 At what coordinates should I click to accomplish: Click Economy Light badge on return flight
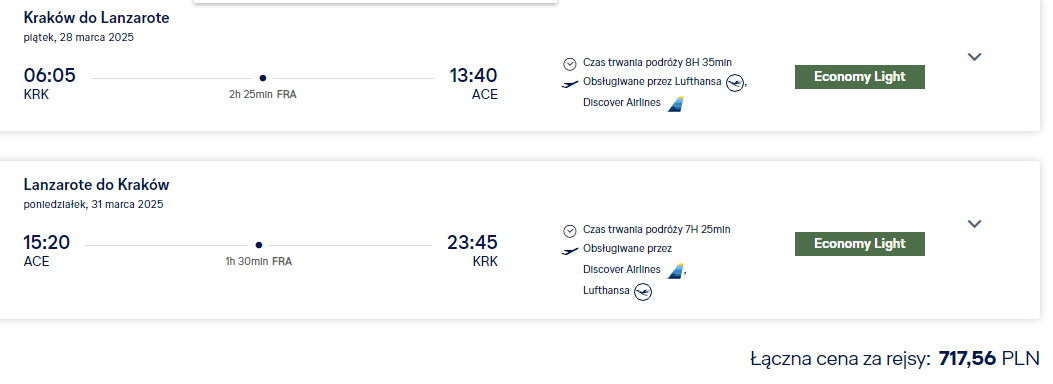tap(860, 244)
